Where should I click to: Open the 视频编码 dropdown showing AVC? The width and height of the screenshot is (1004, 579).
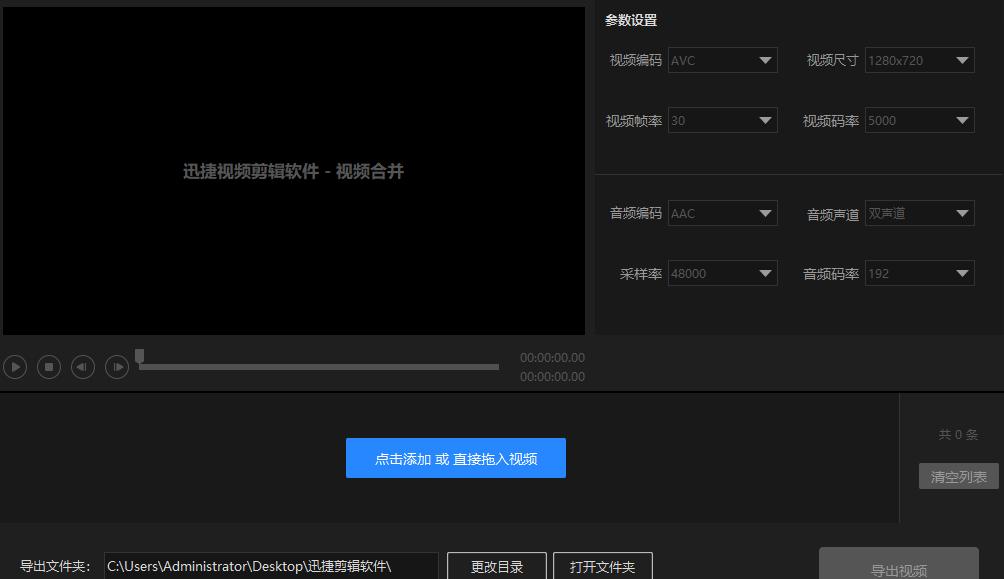[x=722, y=60]
